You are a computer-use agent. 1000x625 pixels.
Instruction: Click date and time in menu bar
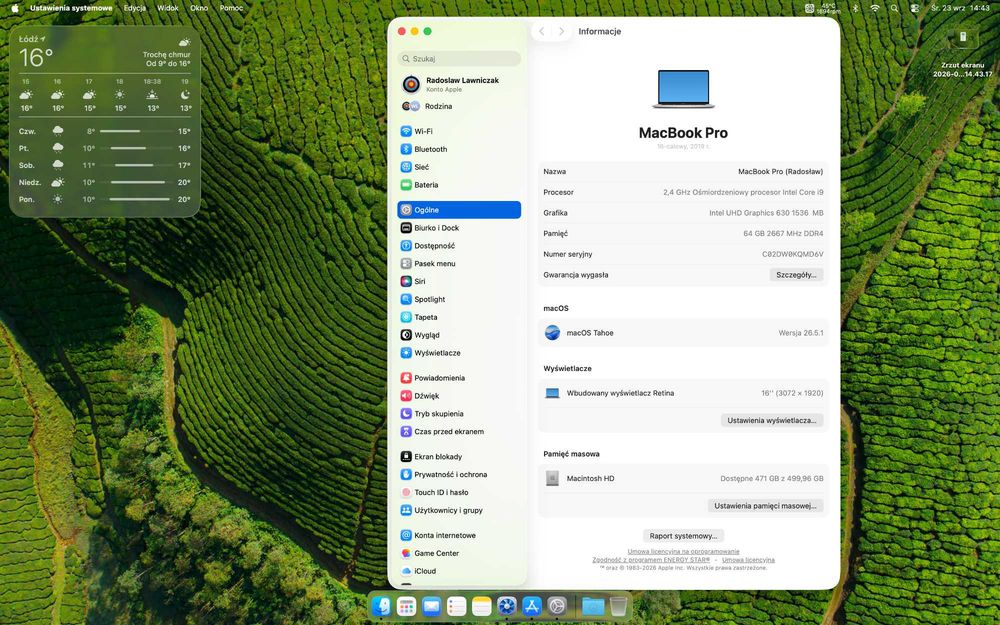pyautogui.click(x=960, y=8)
